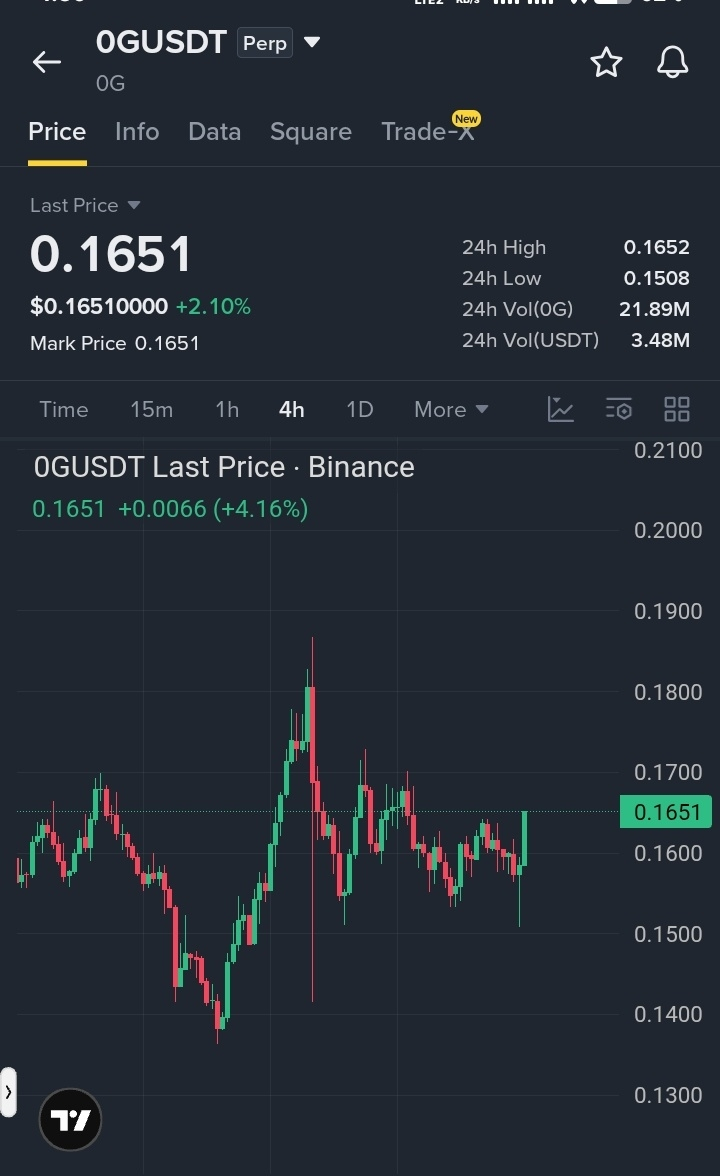Tap the 0GUSDT symbol title
720x1176 pixels.
coord(161,43)
